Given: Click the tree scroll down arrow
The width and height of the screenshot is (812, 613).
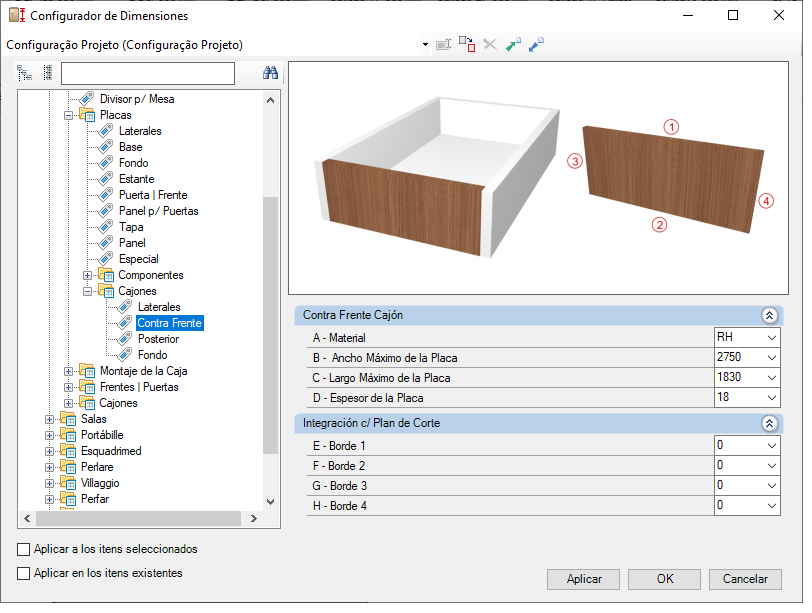Looking at the screenshot, I should point(270,502).
